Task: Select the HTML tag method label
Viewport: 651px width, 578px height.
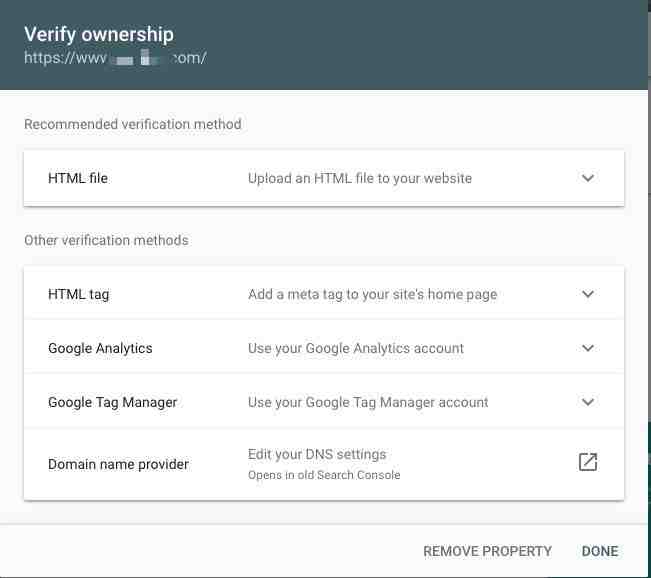Action: (x=78, y=294)
